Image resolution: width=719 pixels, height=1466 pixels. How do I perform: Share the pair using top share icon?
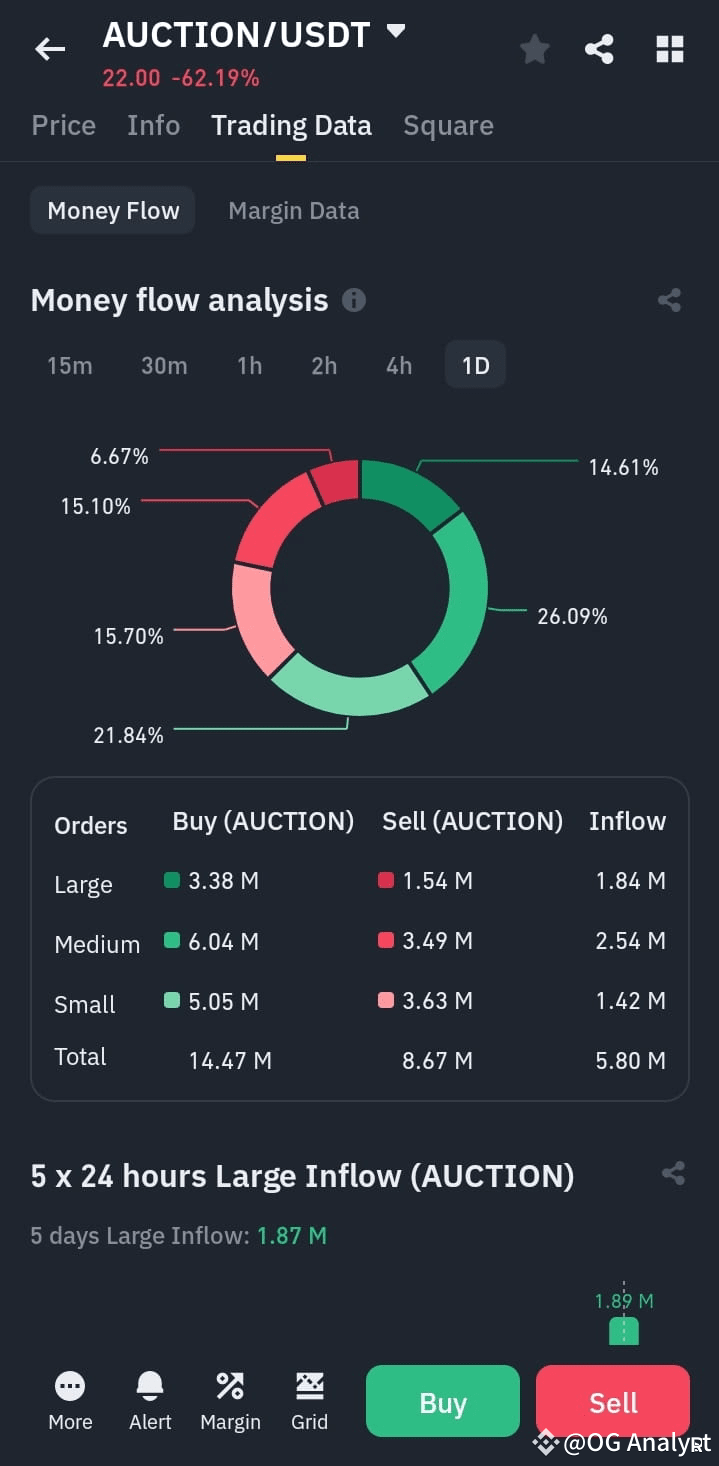tap(599, 48)
